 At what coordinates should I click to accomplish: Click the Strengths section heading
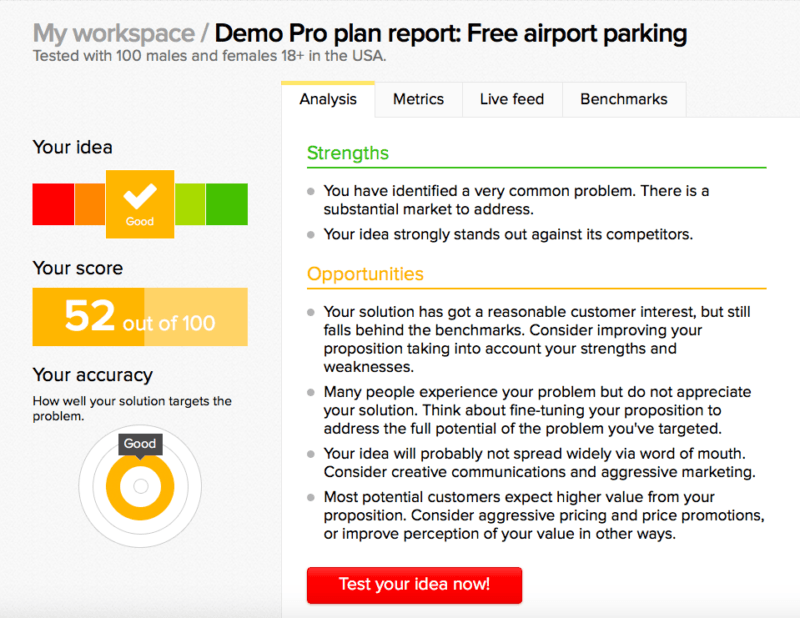click(x=348, y=153)
